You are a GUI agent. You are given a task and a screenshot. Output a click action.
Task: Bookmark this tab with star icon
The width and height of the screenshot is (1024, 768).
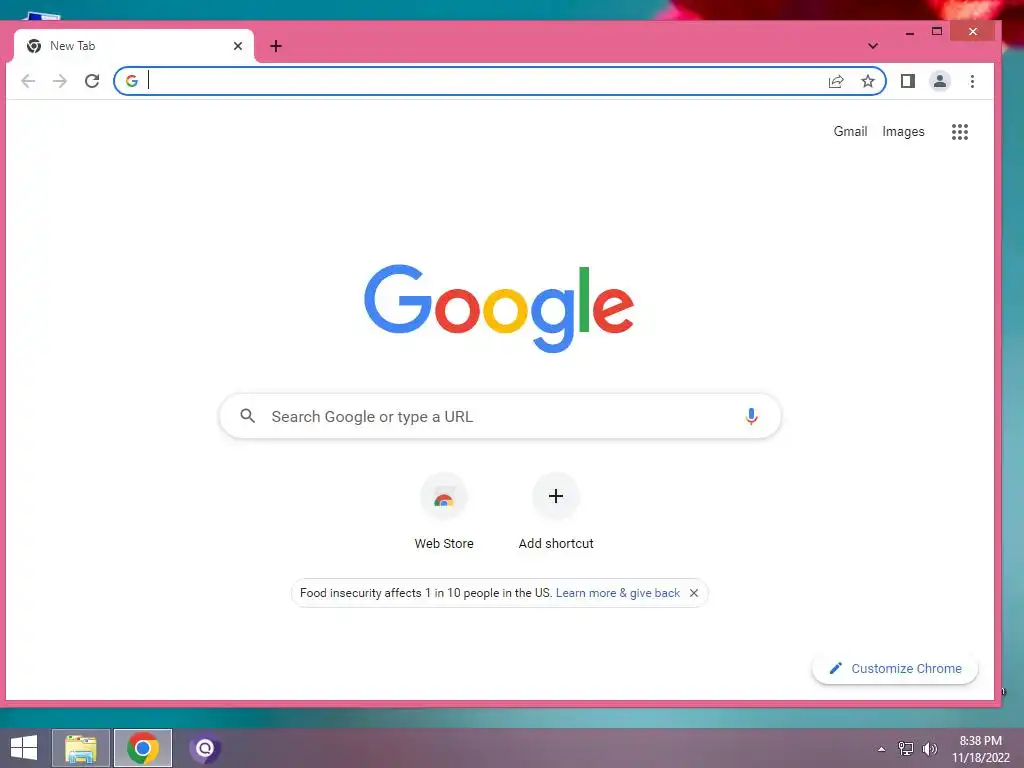point(867,81)
